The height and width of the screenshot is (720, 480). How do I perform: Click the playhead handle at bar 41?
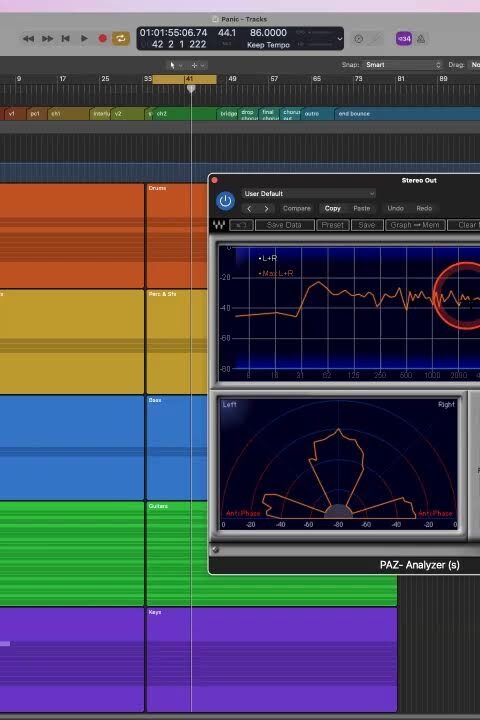pyautogui.click(x=191, y=88)
